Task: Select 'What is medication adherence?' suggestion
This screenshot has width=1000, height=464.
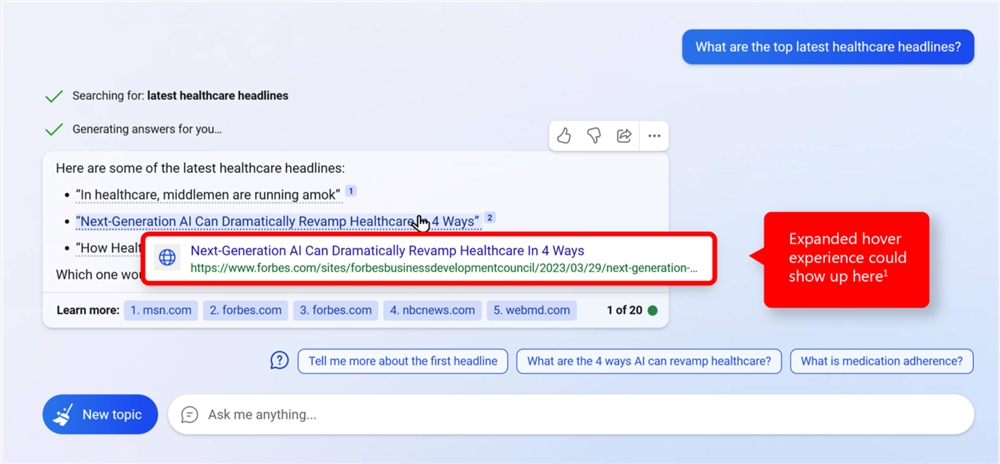Action: click(881, 361)
